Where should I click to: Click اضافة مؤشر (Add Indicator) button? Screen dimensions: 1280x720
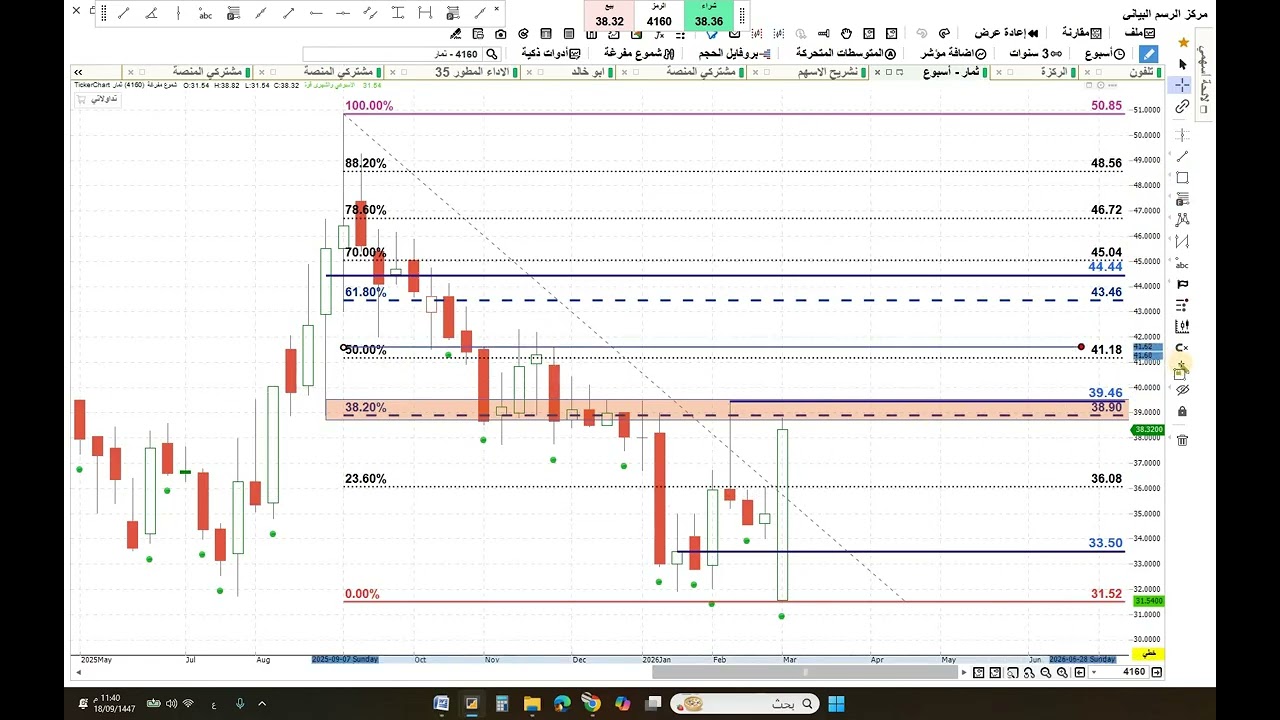point(954,54)
